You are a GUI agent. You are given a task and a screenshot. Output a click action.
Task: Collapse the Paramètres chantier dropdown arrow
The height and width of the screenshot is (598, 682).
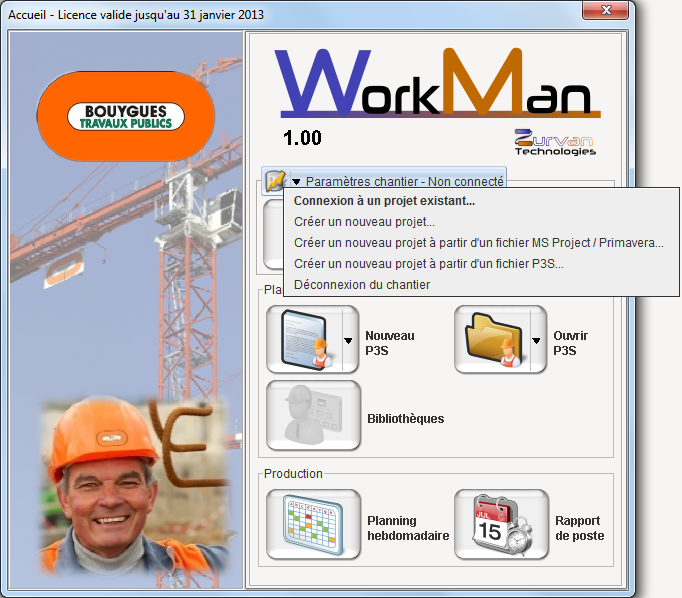[297, 182]
